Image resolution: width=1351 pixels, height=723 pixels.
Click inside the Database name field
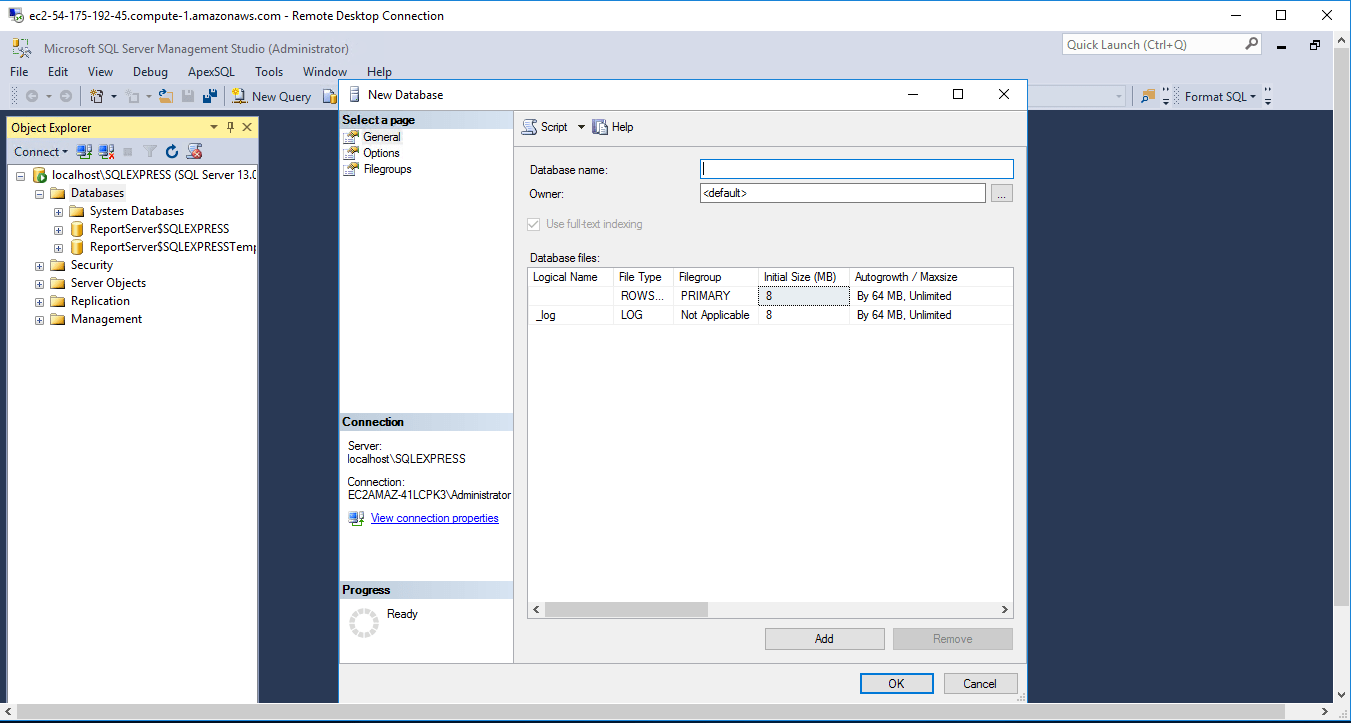(855, 168)
